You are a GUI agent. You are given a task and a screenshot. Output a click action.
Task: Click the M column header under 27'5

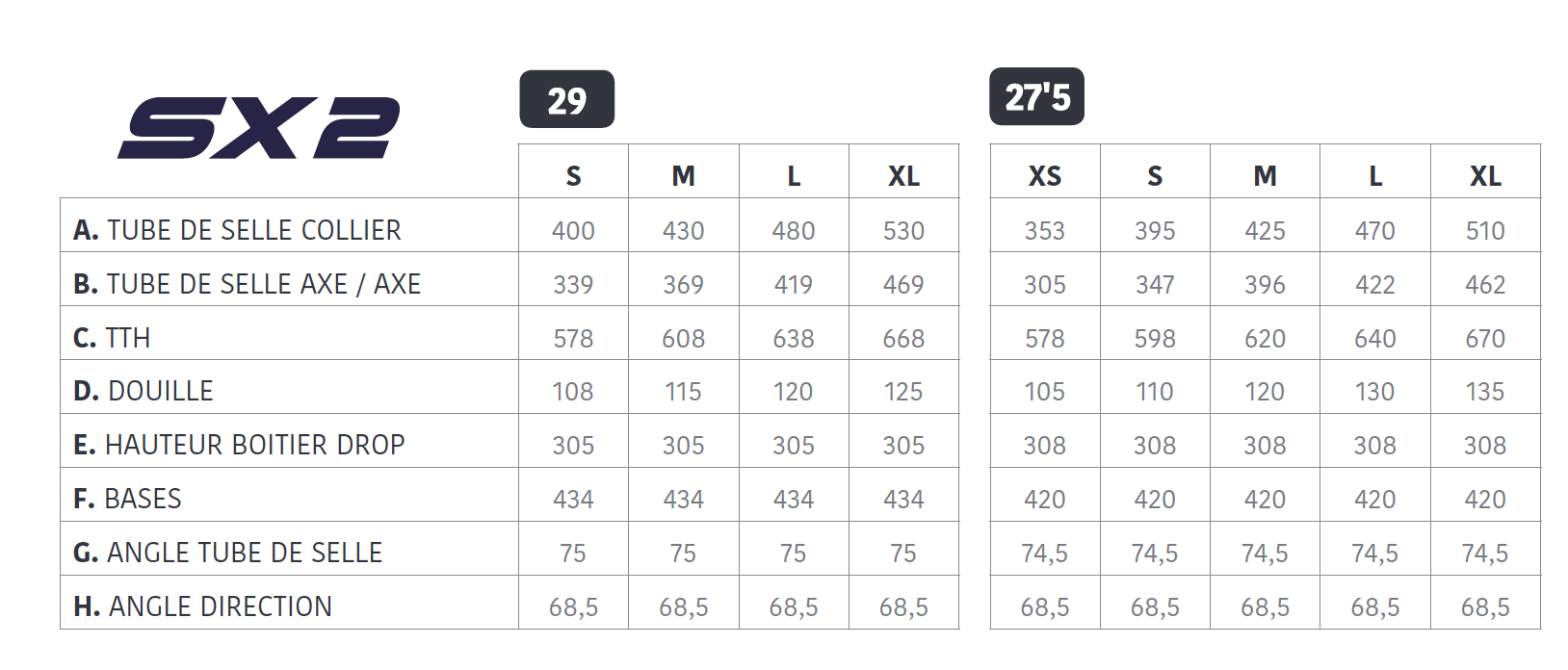tap(1265, 176)
